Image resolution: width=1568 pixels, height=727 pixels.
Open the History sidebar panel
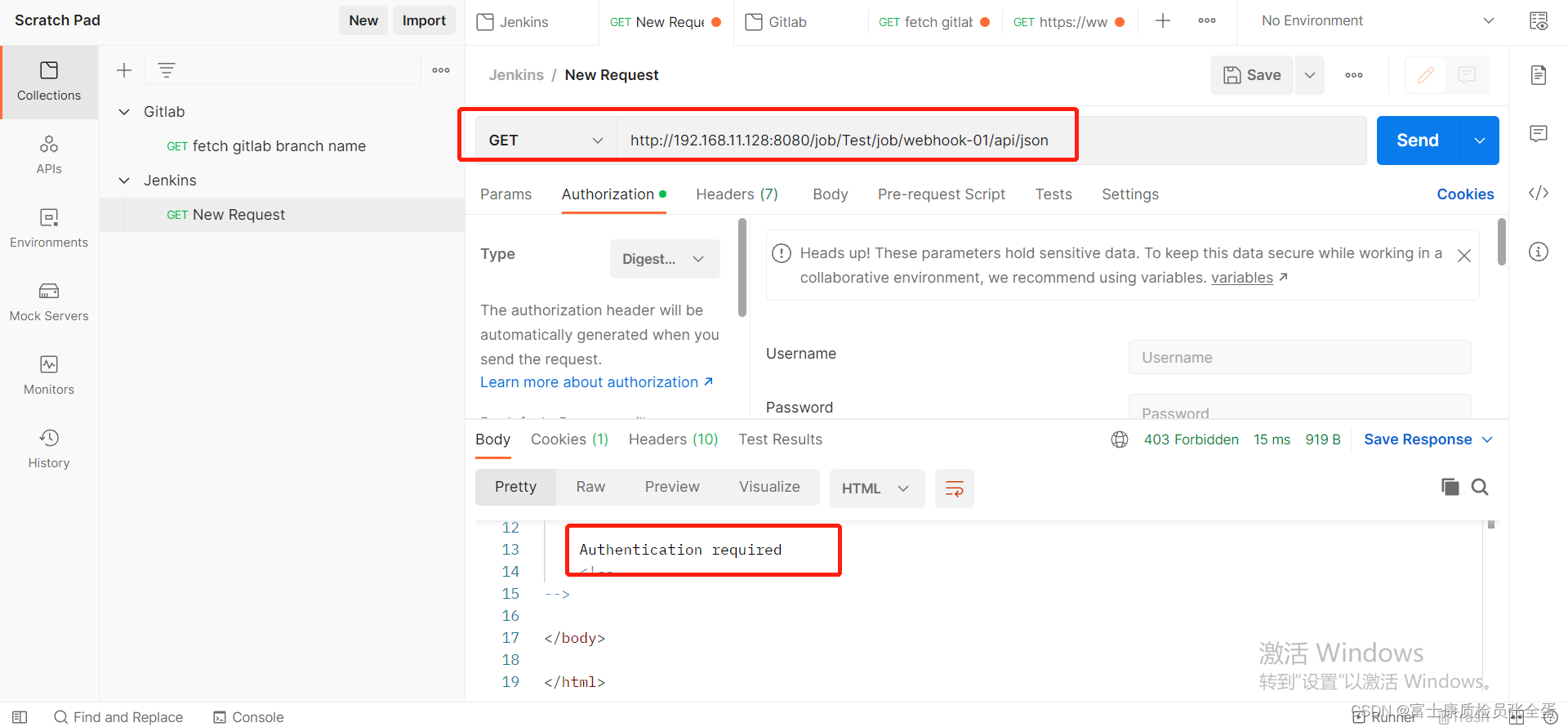pyautogui.click(x=49, y=449)
